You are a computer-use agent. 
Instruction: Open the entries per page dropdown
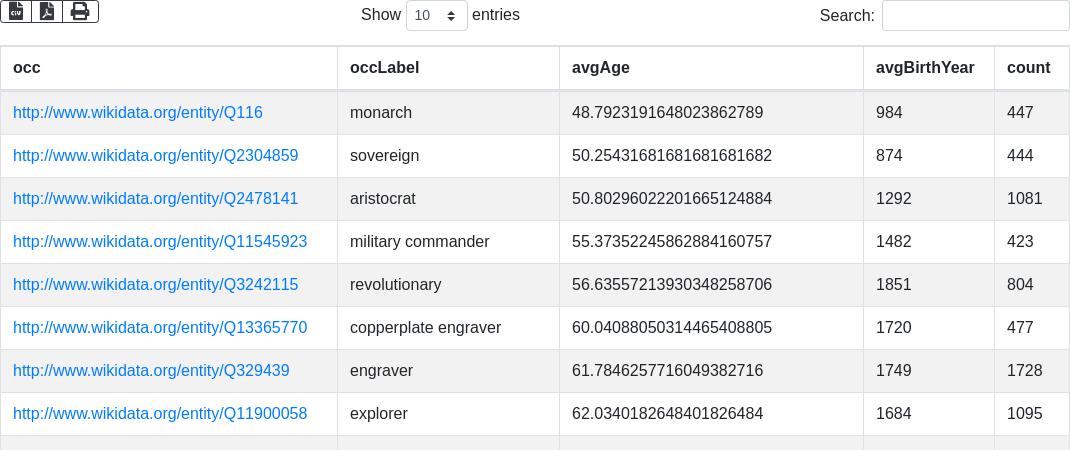[x=436, y=15]
